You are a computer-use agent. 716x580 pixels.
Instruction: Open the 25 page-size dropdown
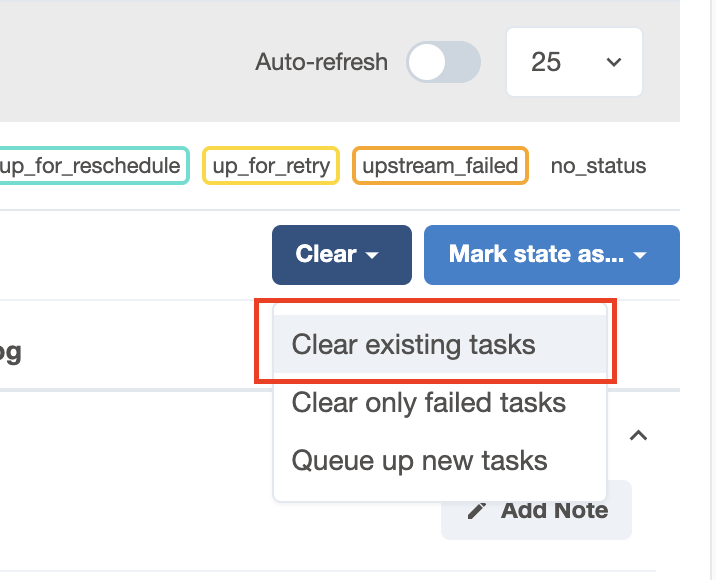coord(573,62)
